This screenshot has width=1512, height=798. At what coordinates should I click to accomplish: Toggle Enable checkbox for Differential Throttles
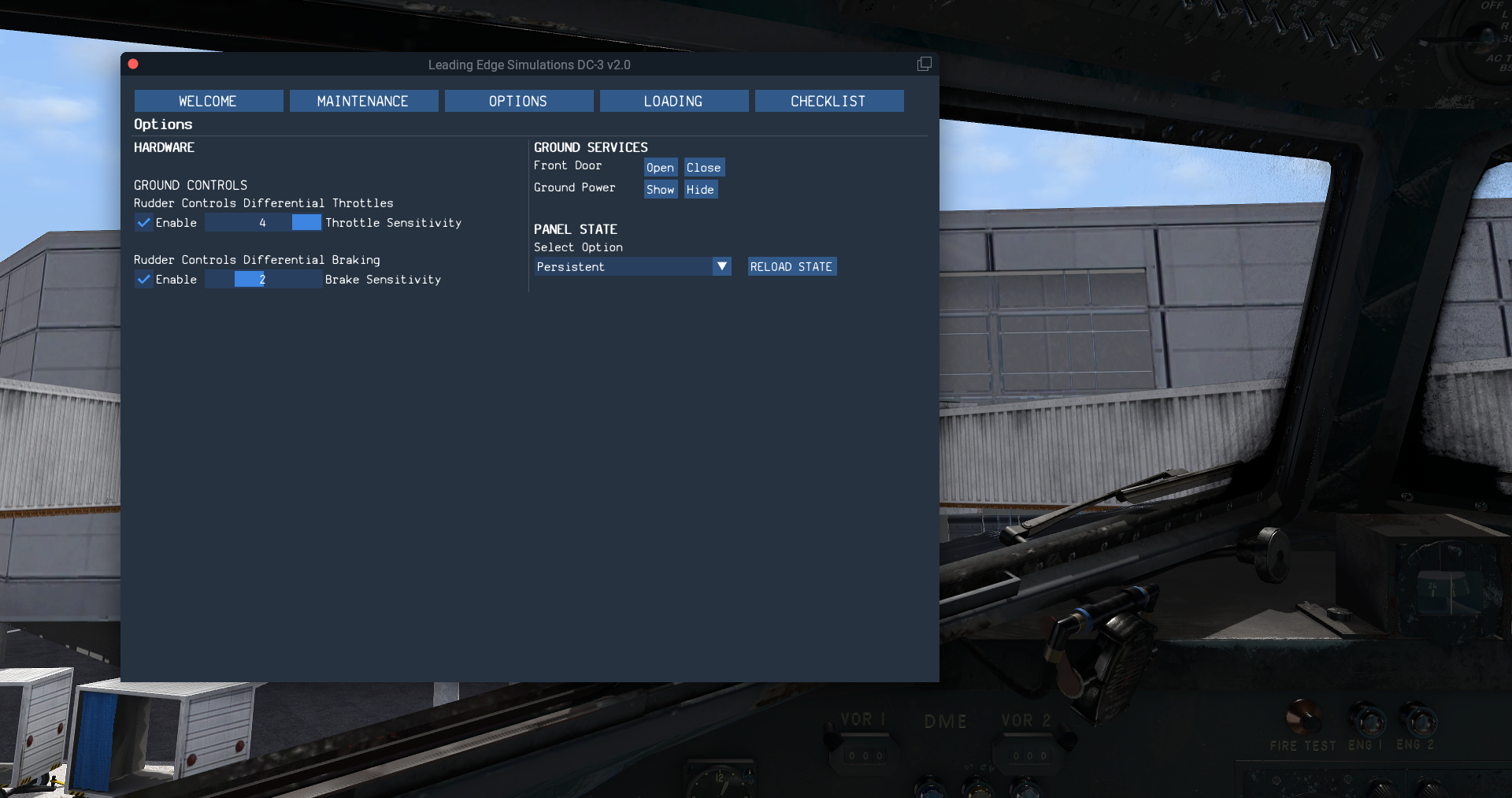[143, 223]
